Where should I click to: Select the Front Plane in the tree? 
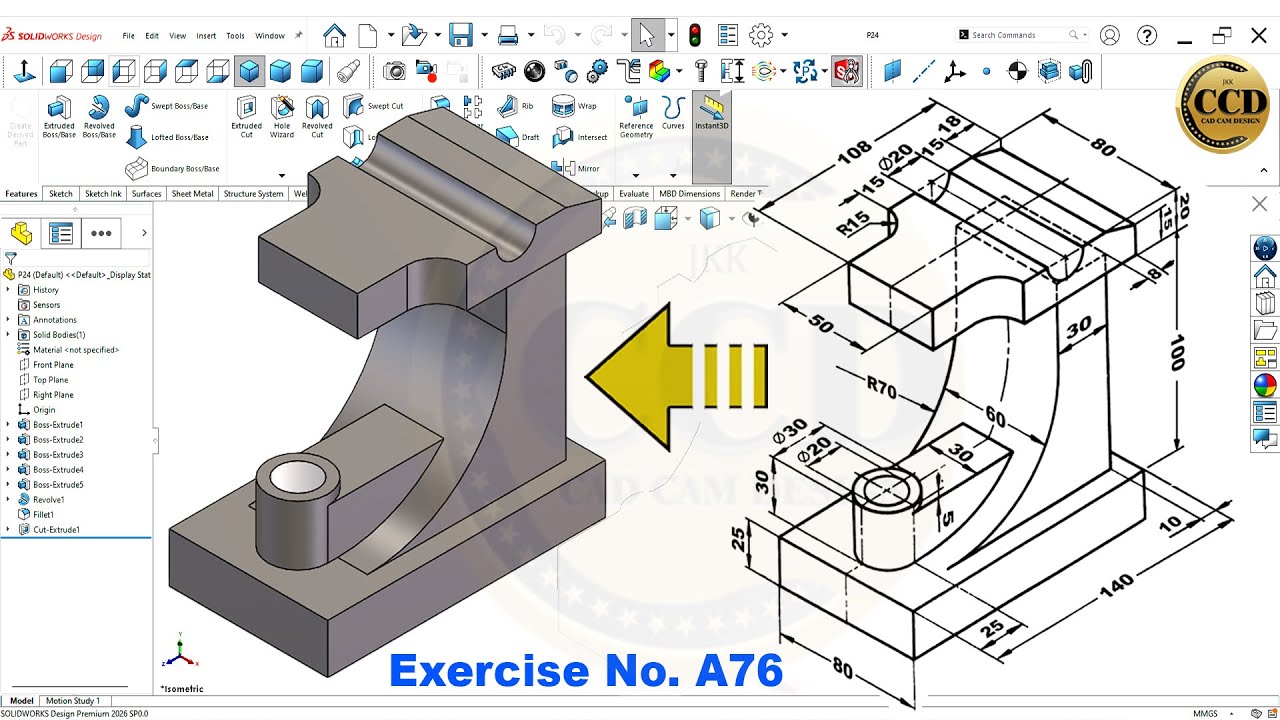pos(45,365)
